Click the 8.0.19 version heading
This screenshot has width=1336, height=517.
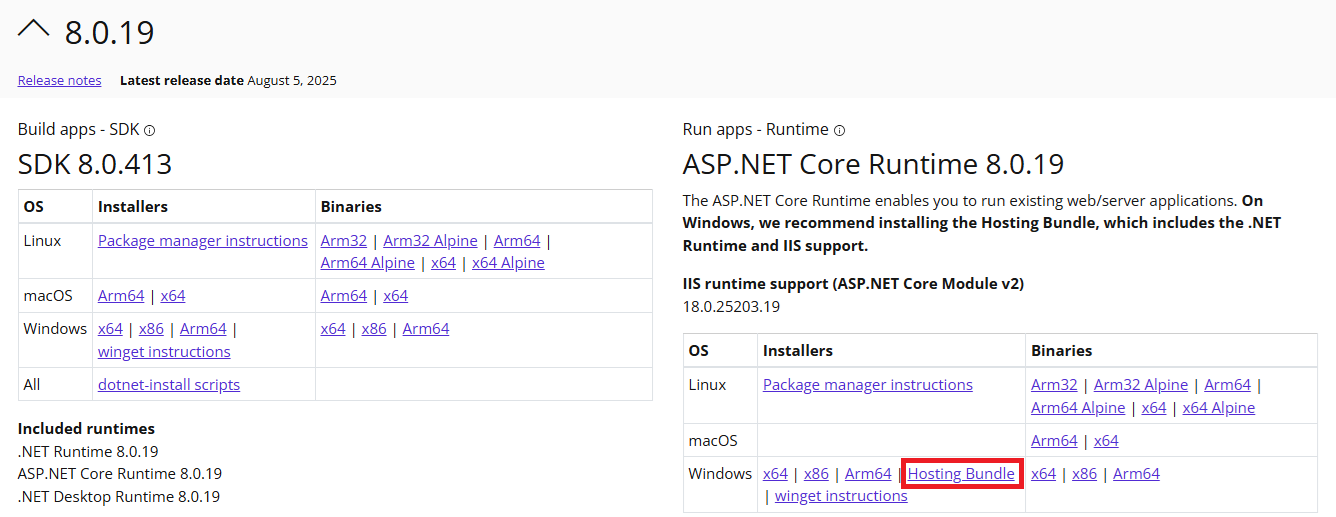pyautogui.click(x=110, y=33)
